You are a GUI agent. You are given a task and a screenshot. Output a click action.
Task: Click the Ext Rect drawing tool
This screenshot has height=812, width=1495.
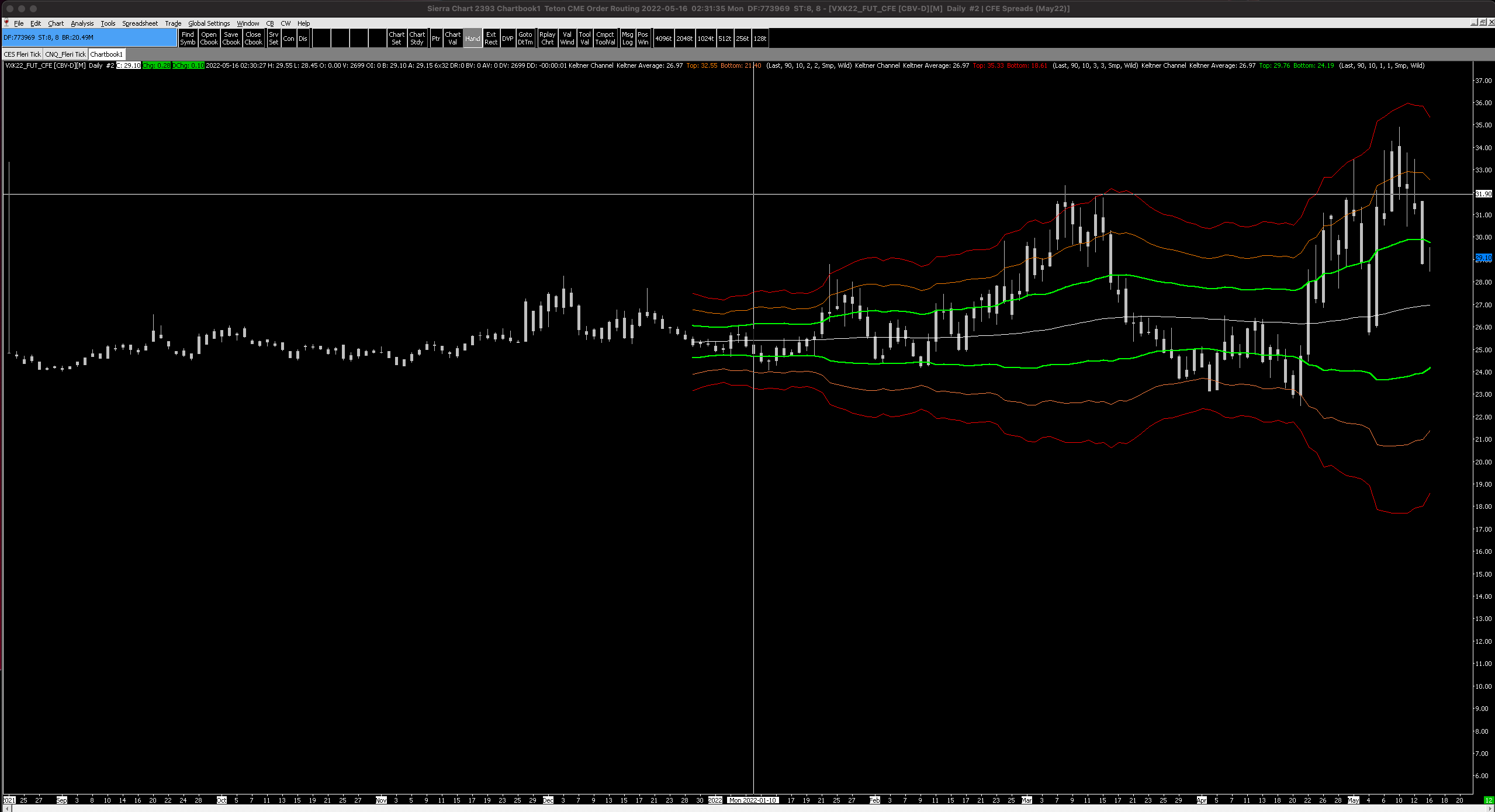coord(491,39)
